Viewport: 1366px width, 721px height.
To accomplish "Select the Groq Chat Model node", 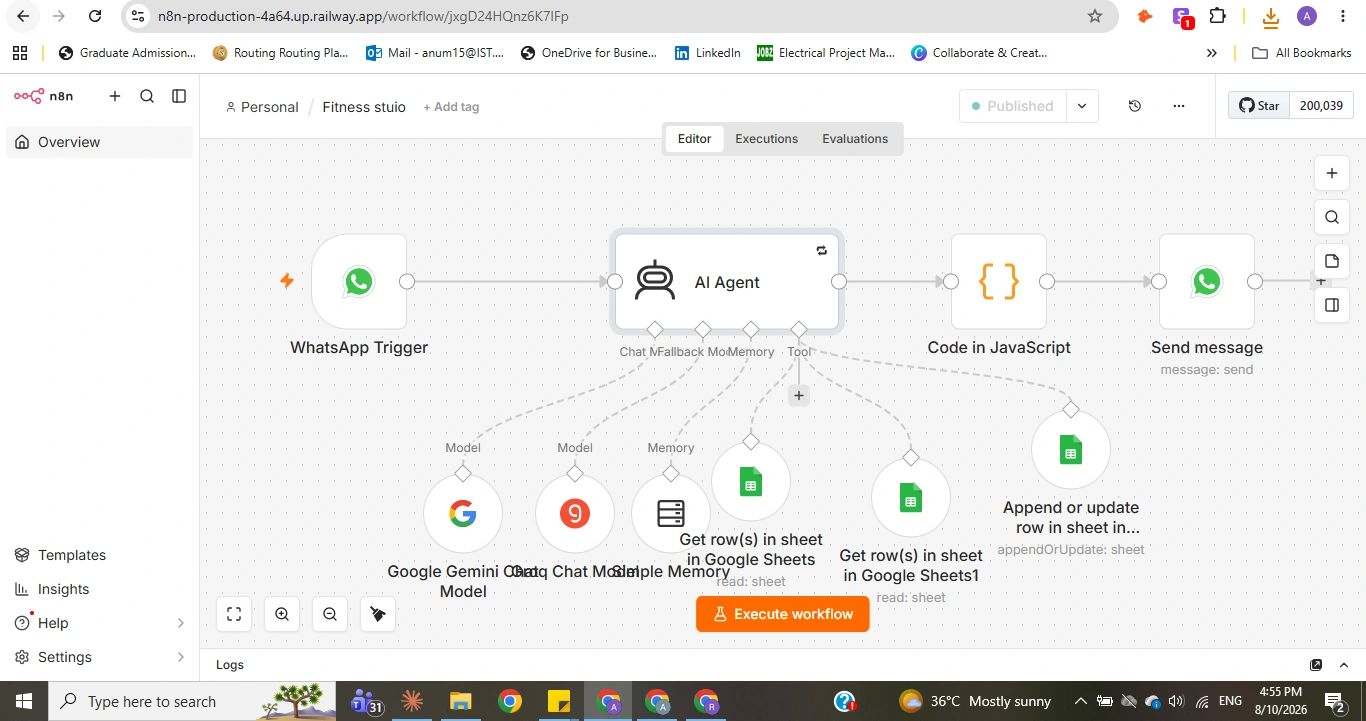I will tap(575, 514).
